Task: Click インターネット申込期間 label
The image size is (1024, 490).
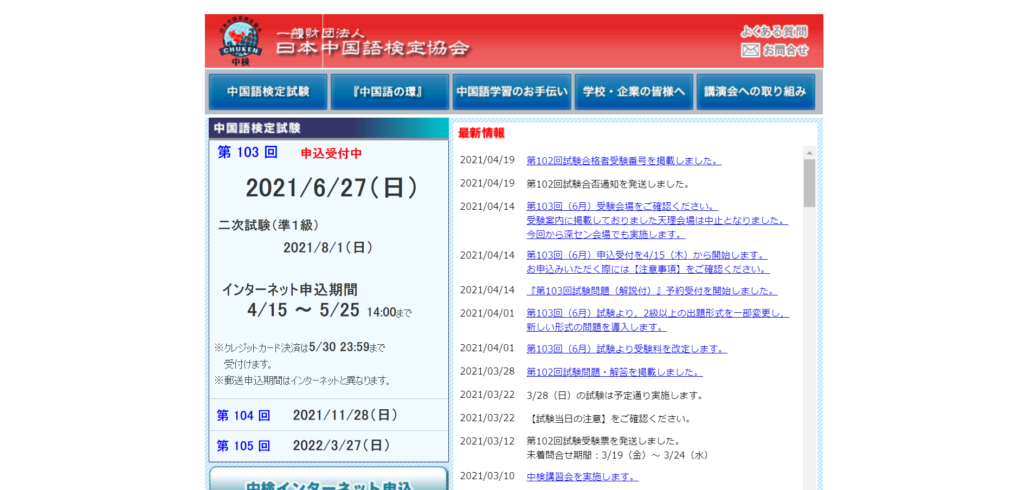Action: pos(289,289)
